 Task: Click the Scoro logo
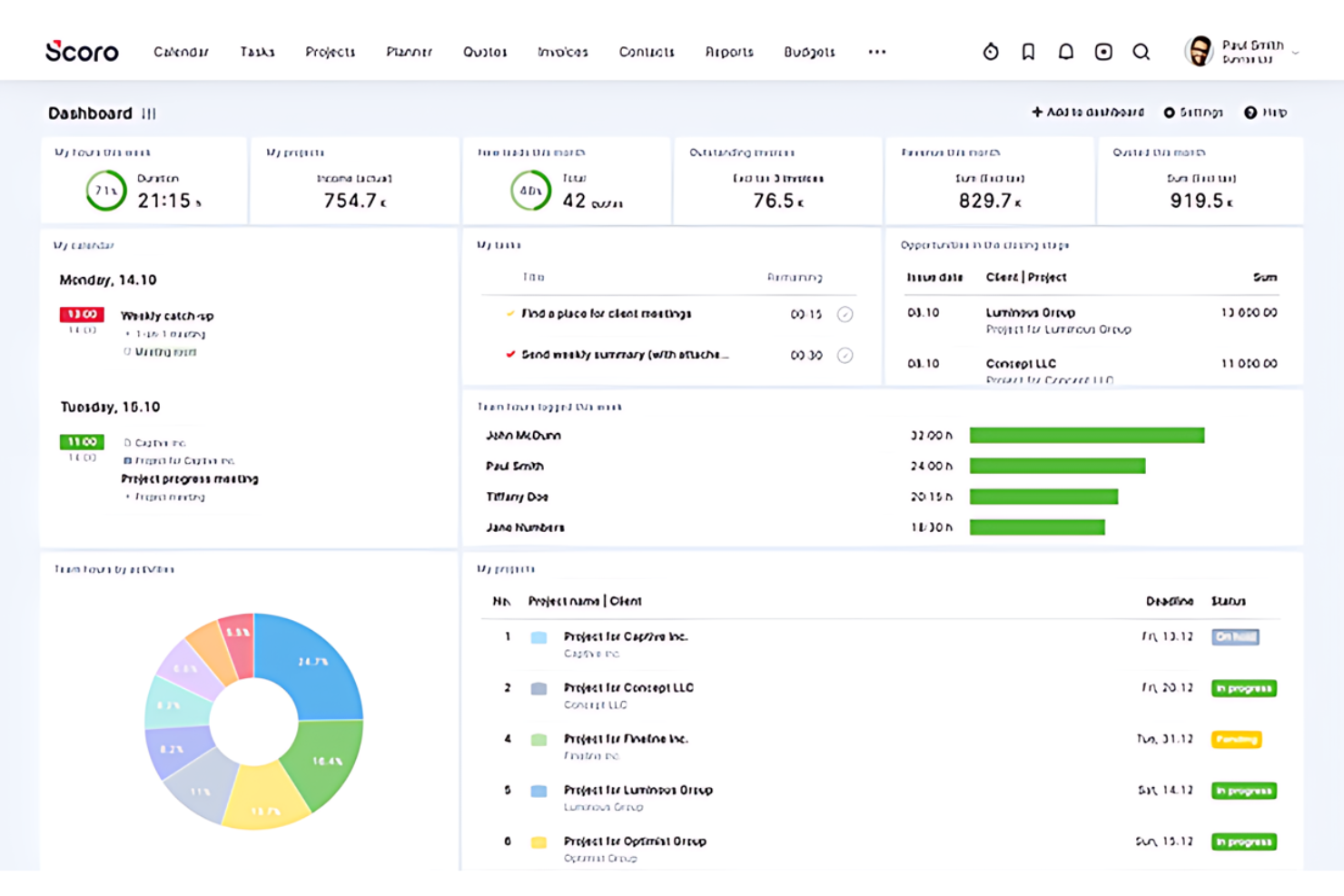click(82, 52)
